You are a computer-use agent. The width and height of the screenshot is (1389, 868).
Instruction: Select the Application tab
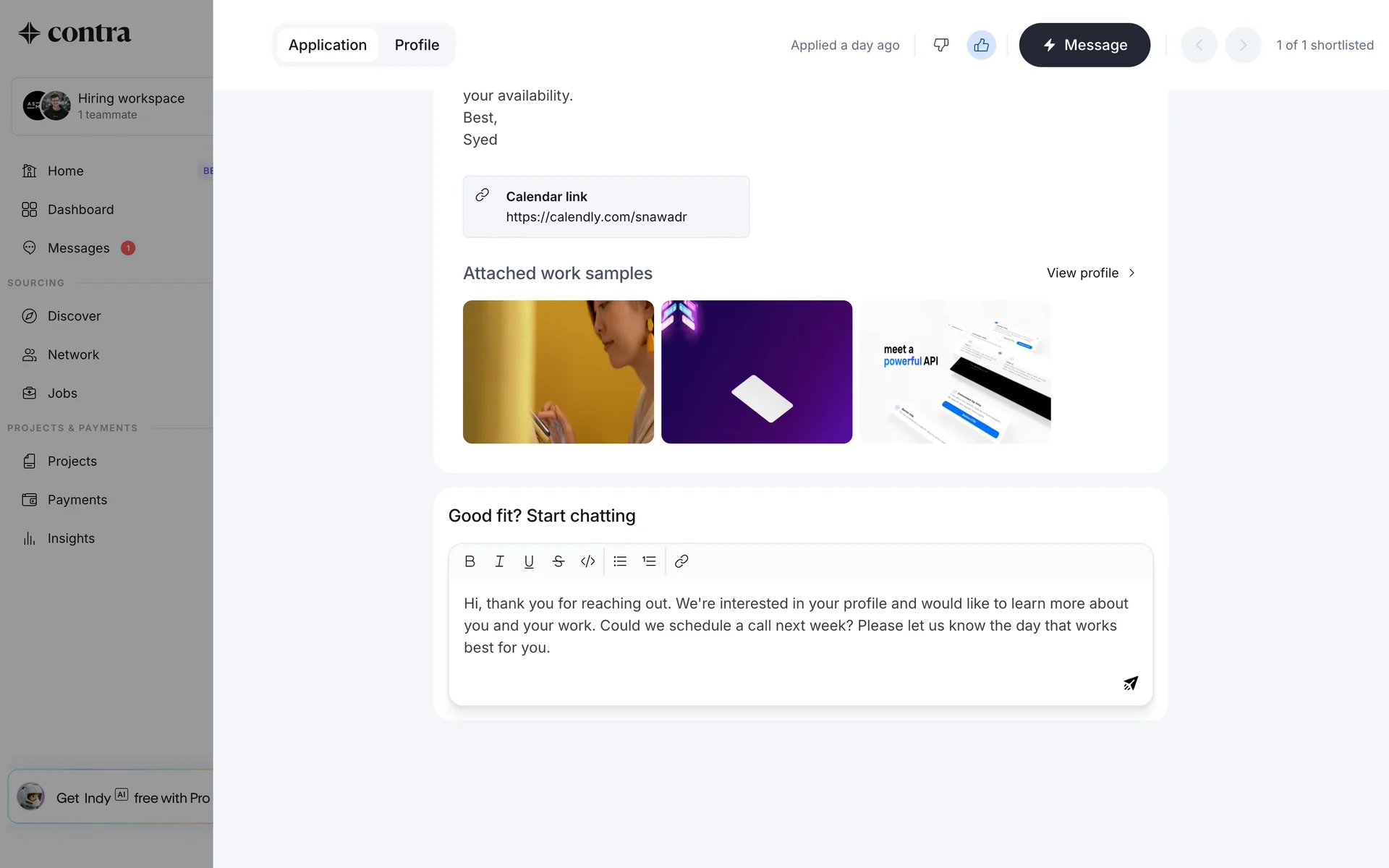pyautogui.click(x=327, y=45)
